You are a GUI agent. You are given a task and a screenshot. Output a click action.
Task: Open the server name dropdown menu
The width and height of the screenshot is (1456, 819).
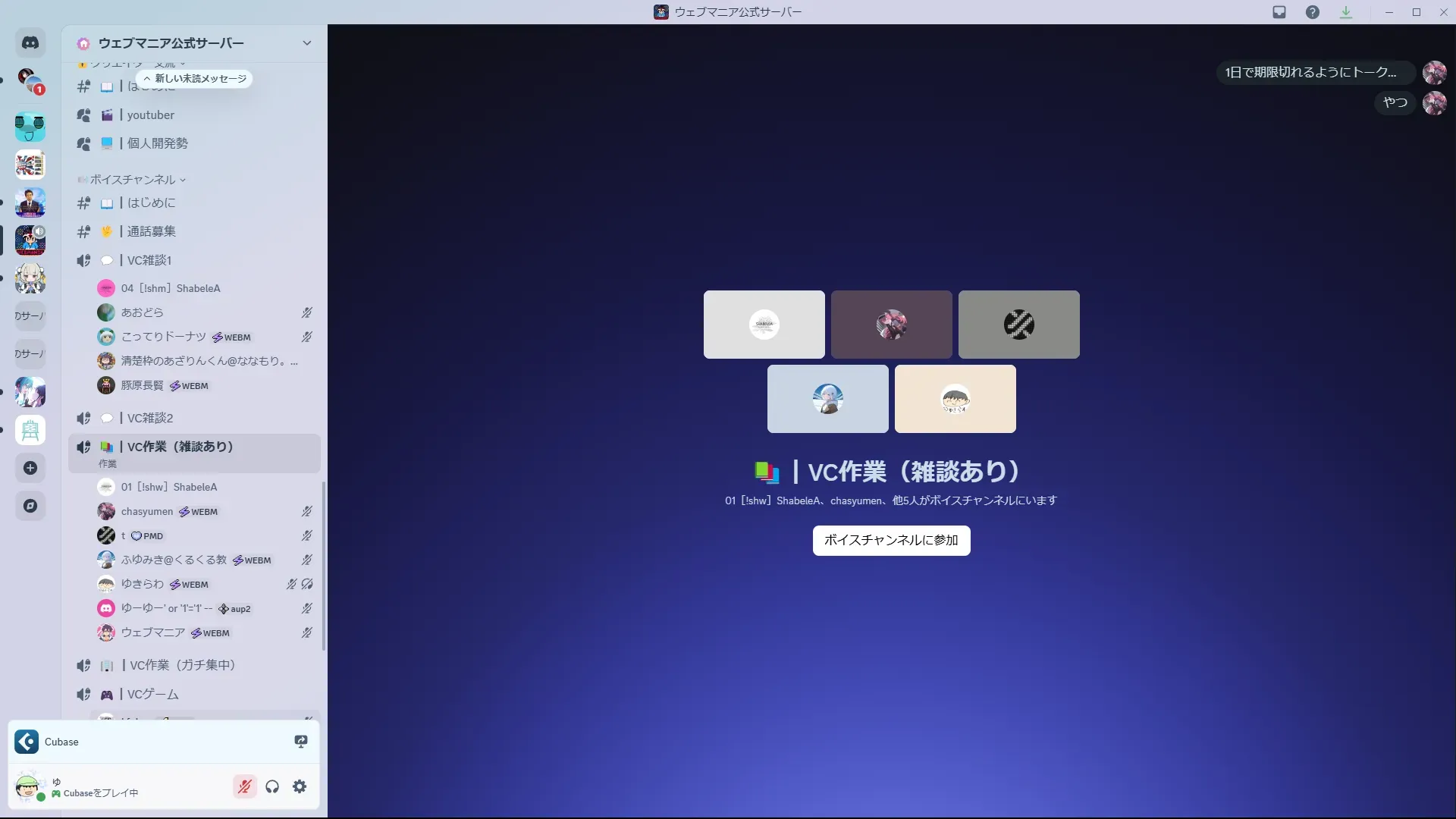(306, 43)
